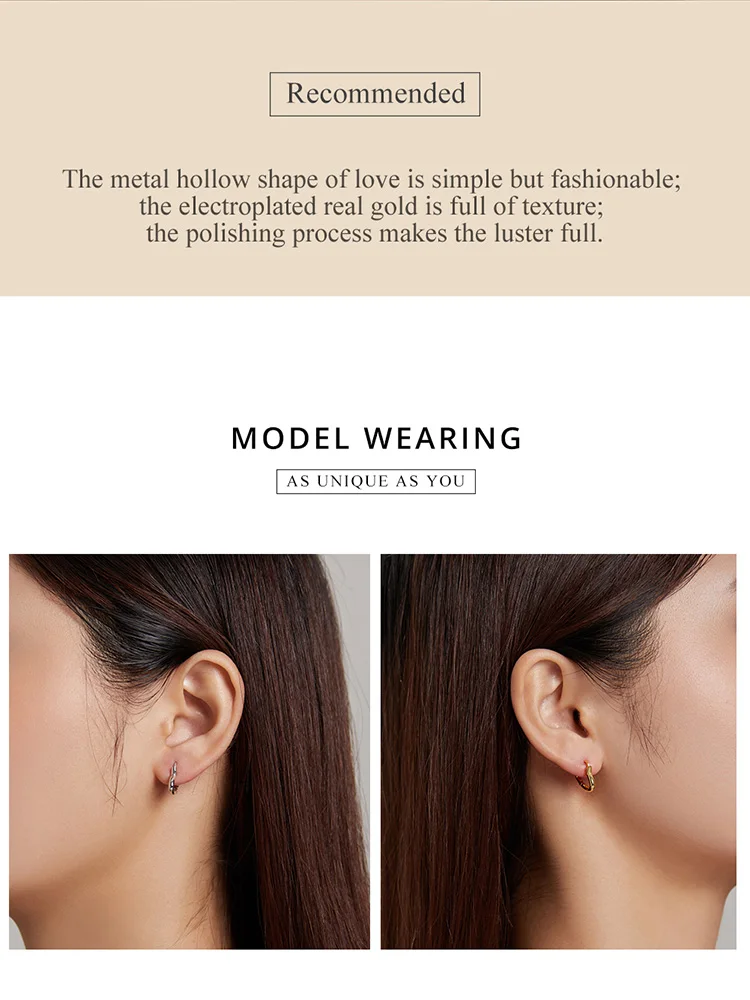The height and width of the screenshot is (1000, 750).
Task: Click the word MODEL in heading
Action: [x=290, y=439]
